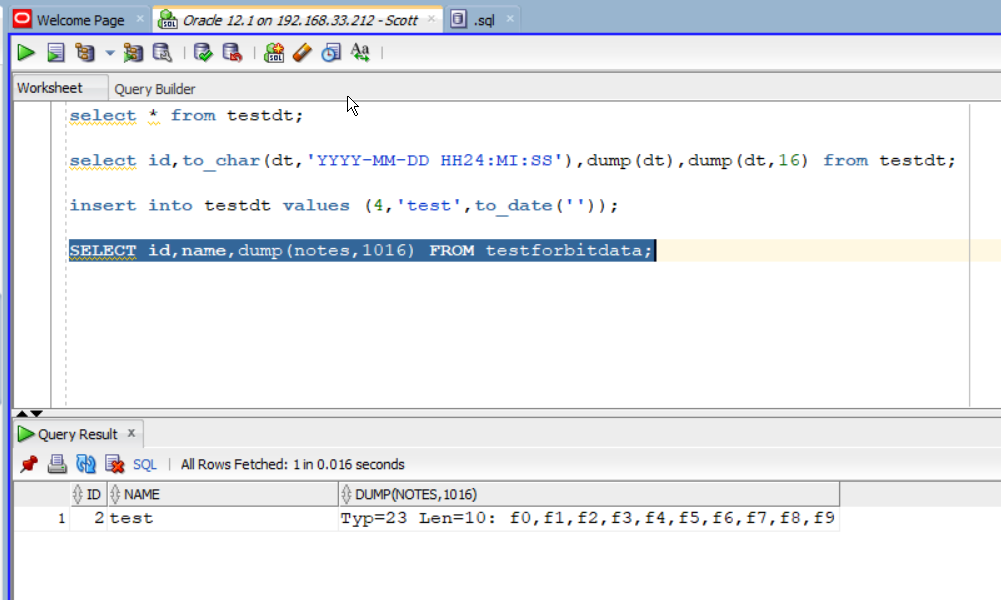Click the Rollback icon in worksheet toolbar
Viewport: 1001px width, 600px height.
click(x=232, y=53)
